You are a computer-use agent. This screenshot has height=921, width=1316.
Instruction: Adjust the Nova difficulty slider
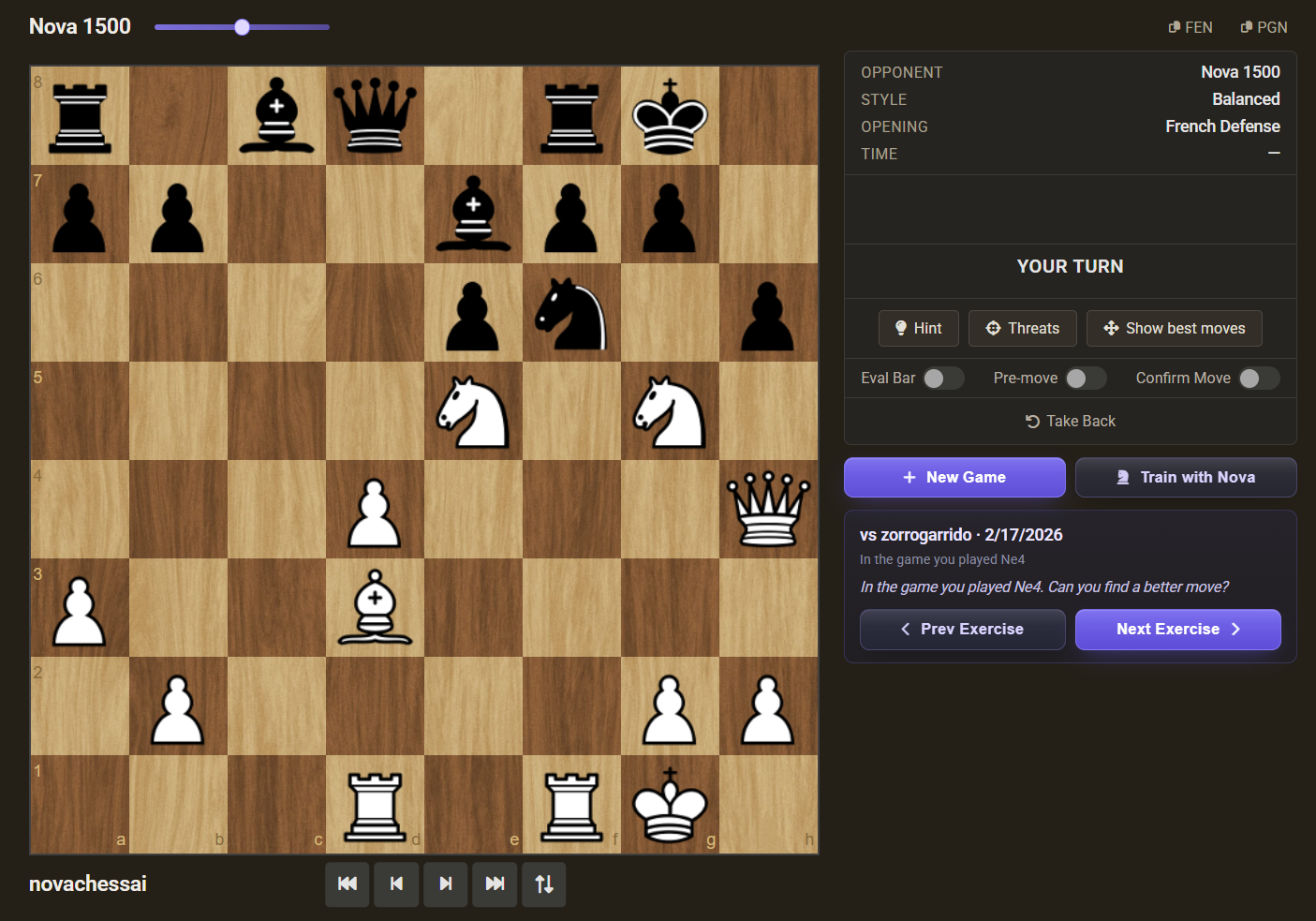(242, 27)
